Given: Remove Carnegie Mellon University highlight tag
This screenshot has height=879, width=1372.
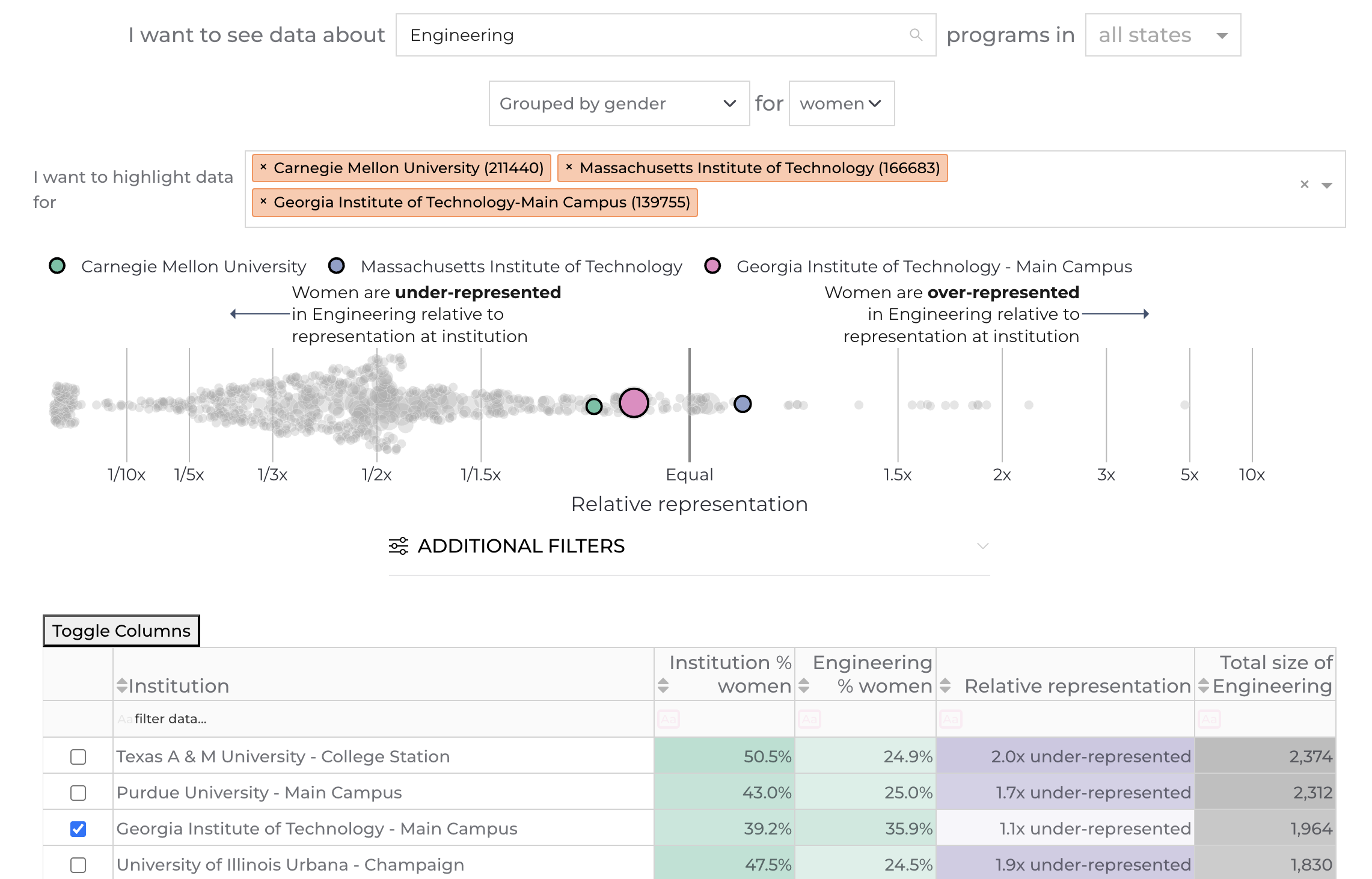Looking at the screenshot, I should (x=263, y=168).
